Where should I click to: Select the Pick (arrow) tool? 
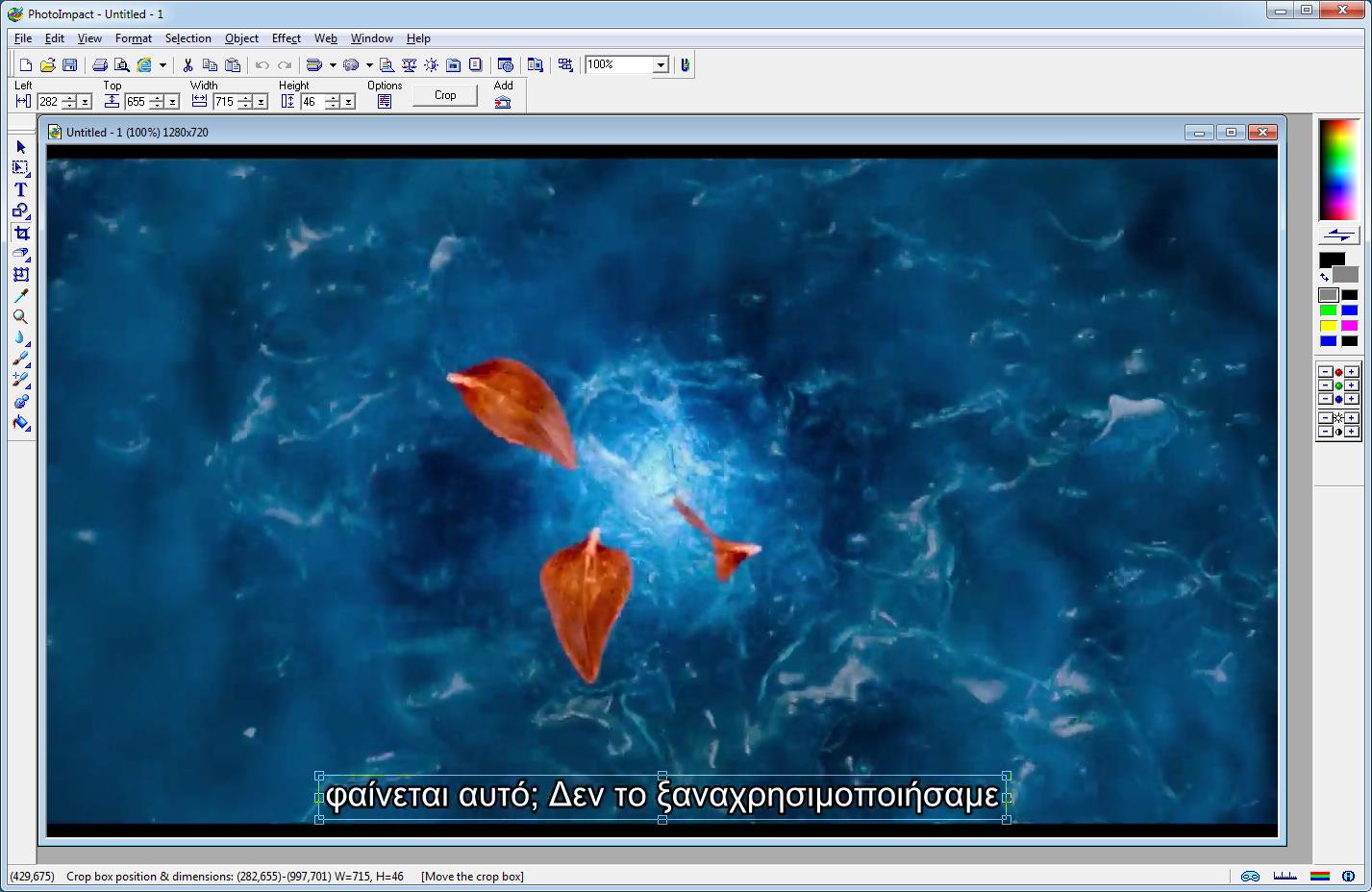pos(20,147)
